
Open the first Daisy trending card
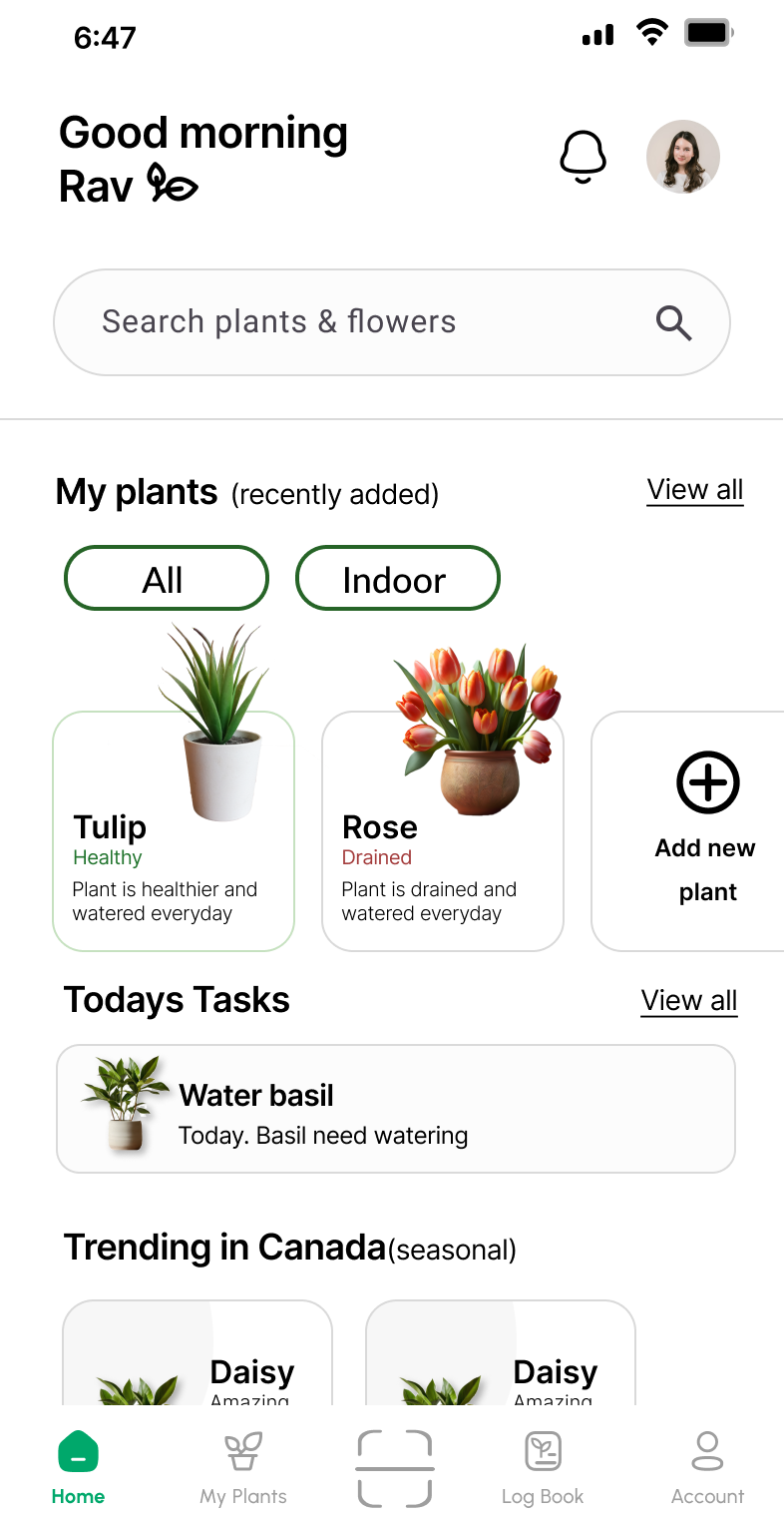pos(197,1353)
